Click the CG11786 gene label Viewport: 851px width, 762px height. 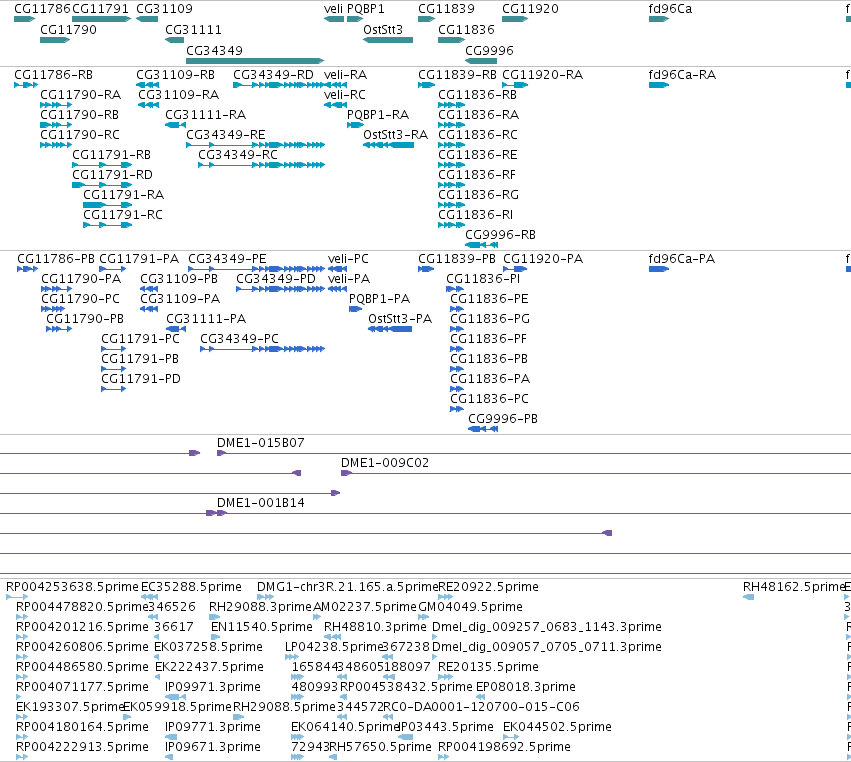pos(42,9)
